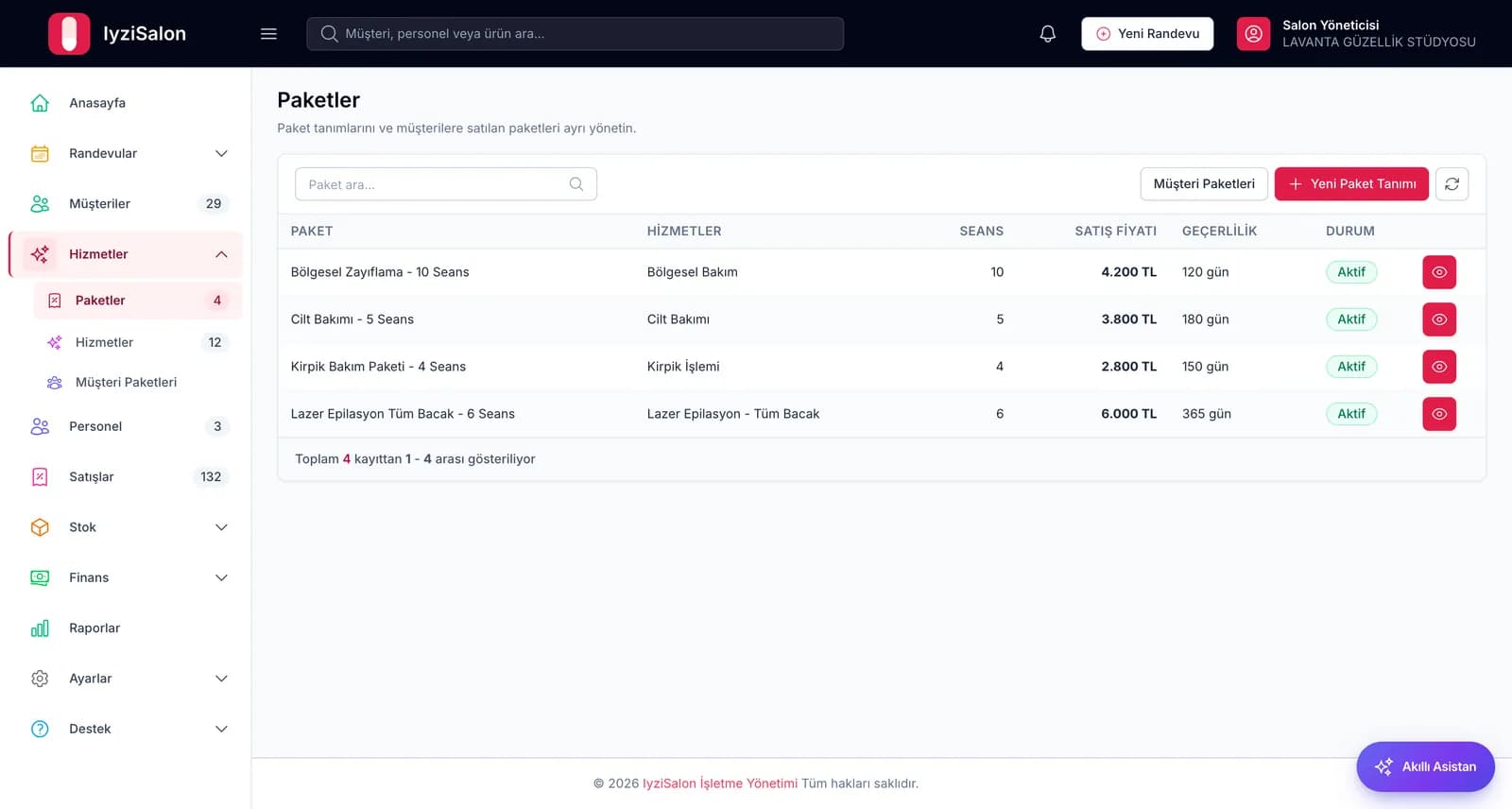Click the Ayarlar gear icon
Image resolution: width=1512 pixels, height=809 pixels.
(40, 679)
